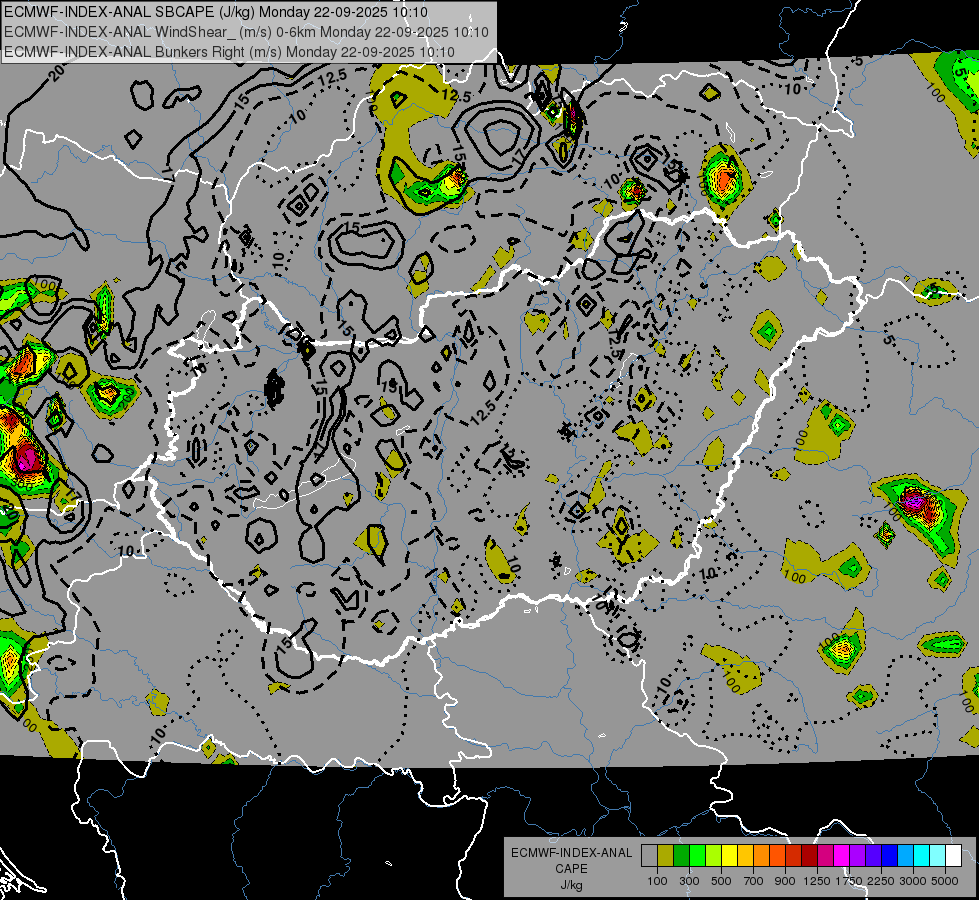Viewport: 979px width, 900px height.
Task: Click the WindShear 0-6km title line
Action: point(246,32)
